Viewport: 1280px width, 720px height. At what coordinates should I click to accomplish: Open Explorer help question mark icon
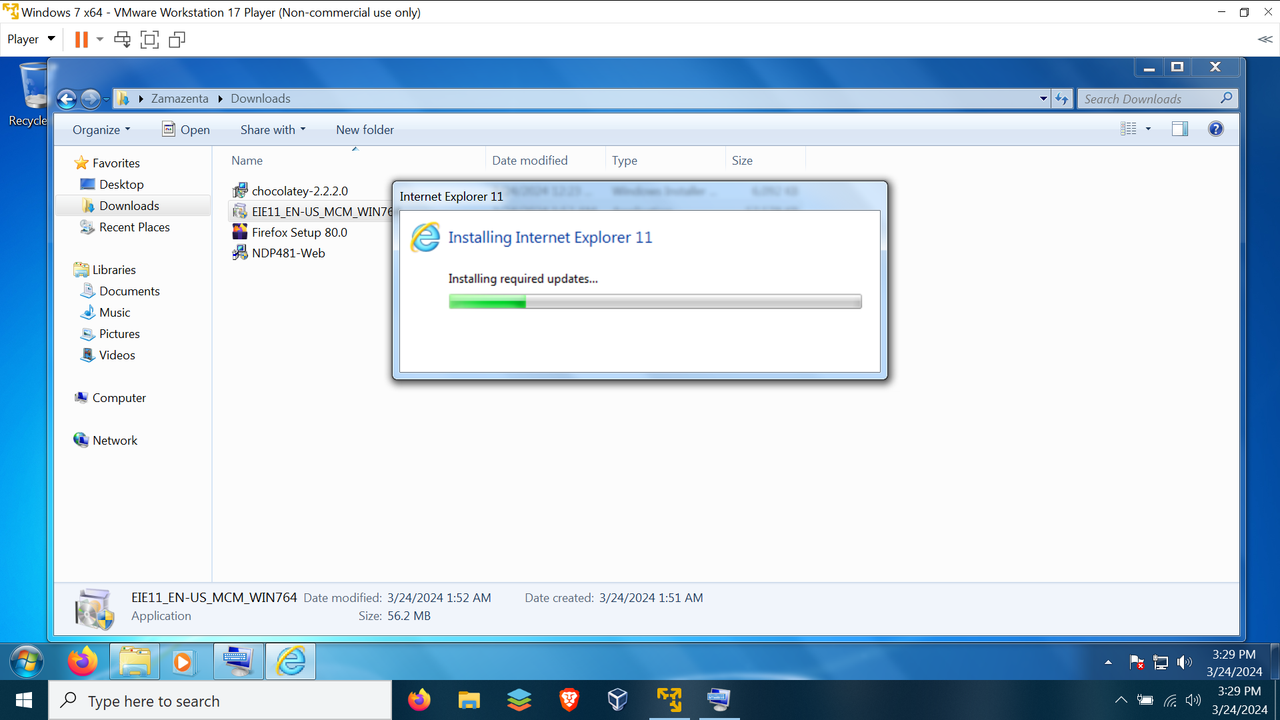point(1216,129)
